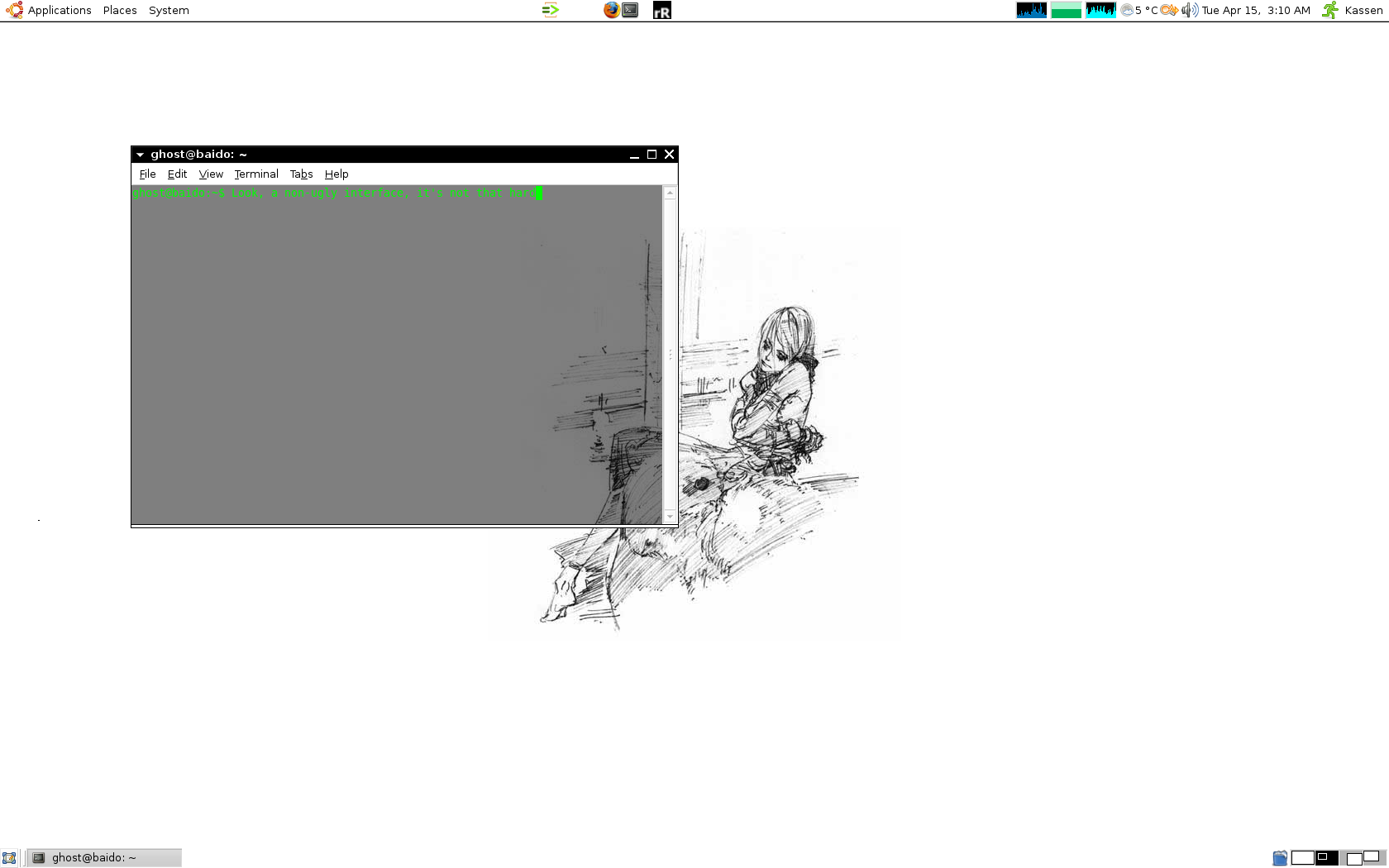Click the ghost@baido taskbar window button

(105, 858)
